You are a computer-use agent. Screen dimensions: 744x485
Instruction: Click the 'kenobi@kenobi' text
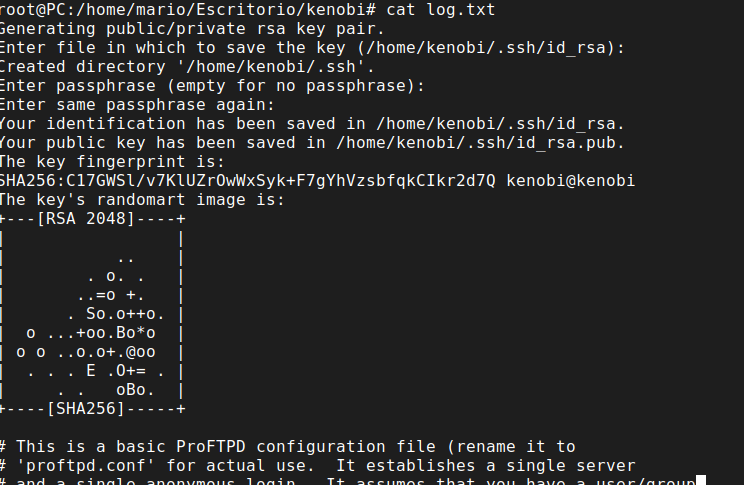point(570,181)
